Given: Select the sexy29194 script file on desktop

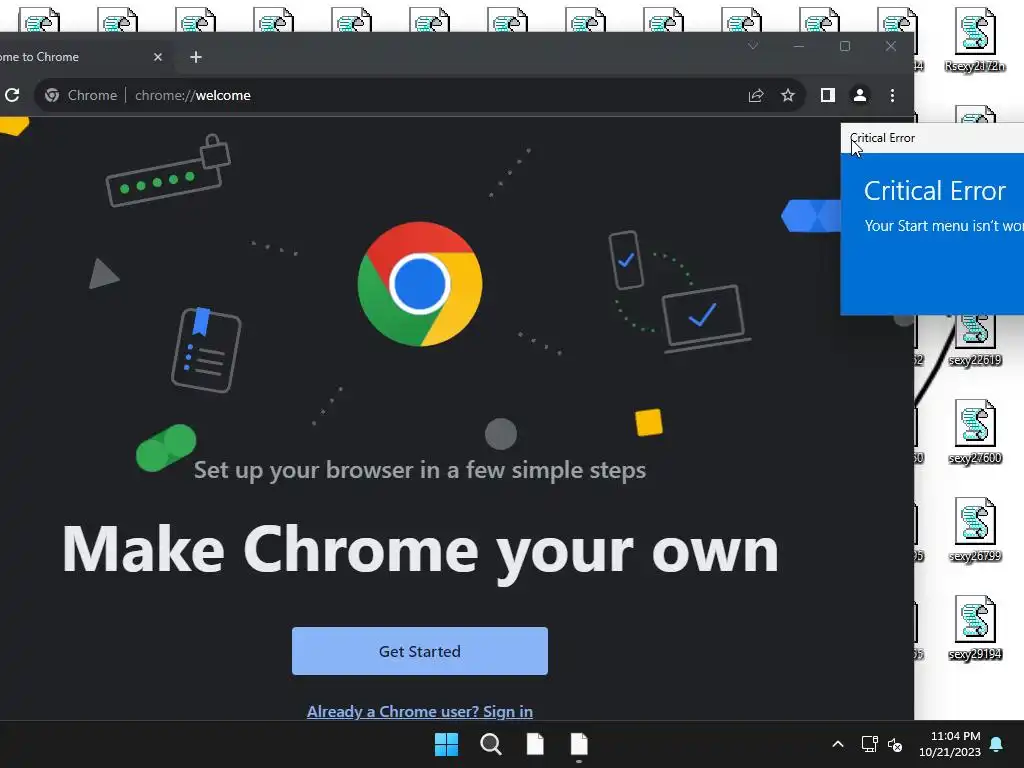Looking at the screenshot, I should (975, 628).
